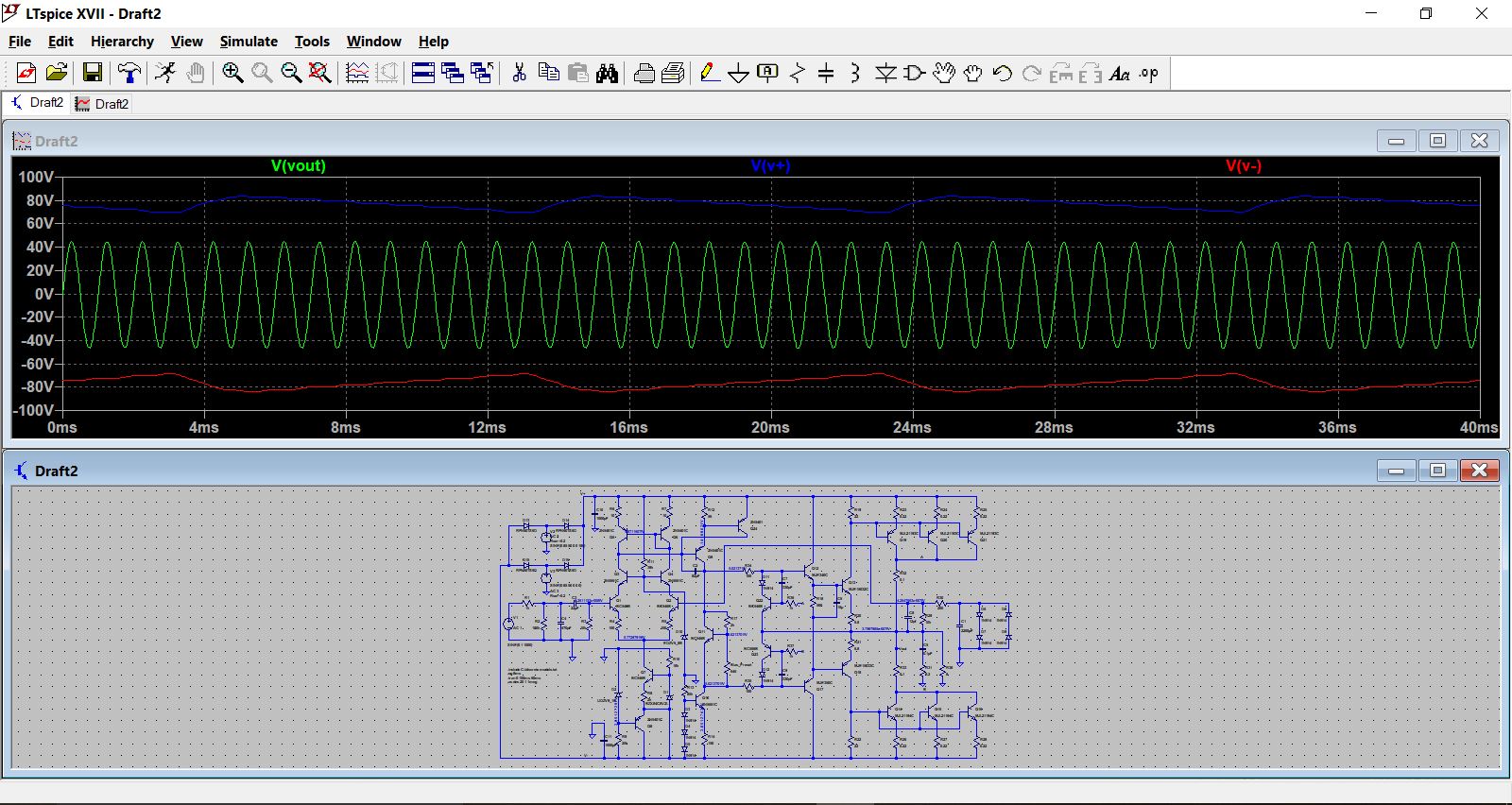Click the Redo arrow icon

[1032, 73]
